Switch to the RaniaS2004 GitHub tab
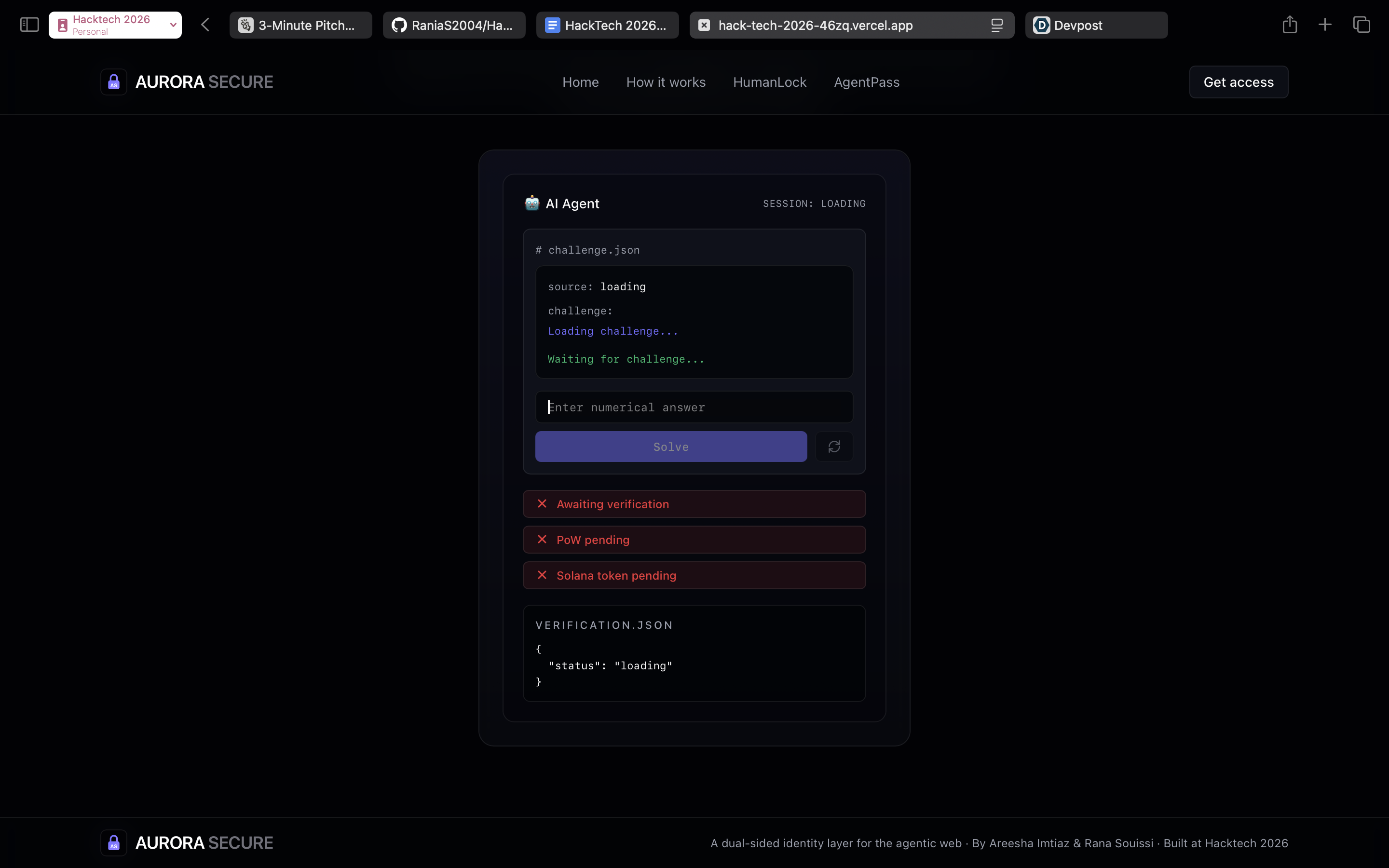This screenshot has height=868, width=1389. coord(453,25)
